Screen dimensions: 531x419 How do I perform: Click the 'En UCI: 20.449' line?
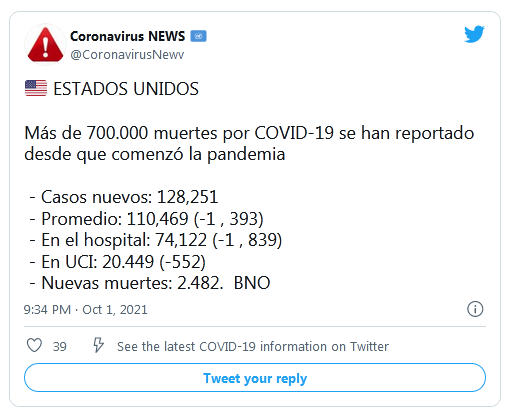118,261
